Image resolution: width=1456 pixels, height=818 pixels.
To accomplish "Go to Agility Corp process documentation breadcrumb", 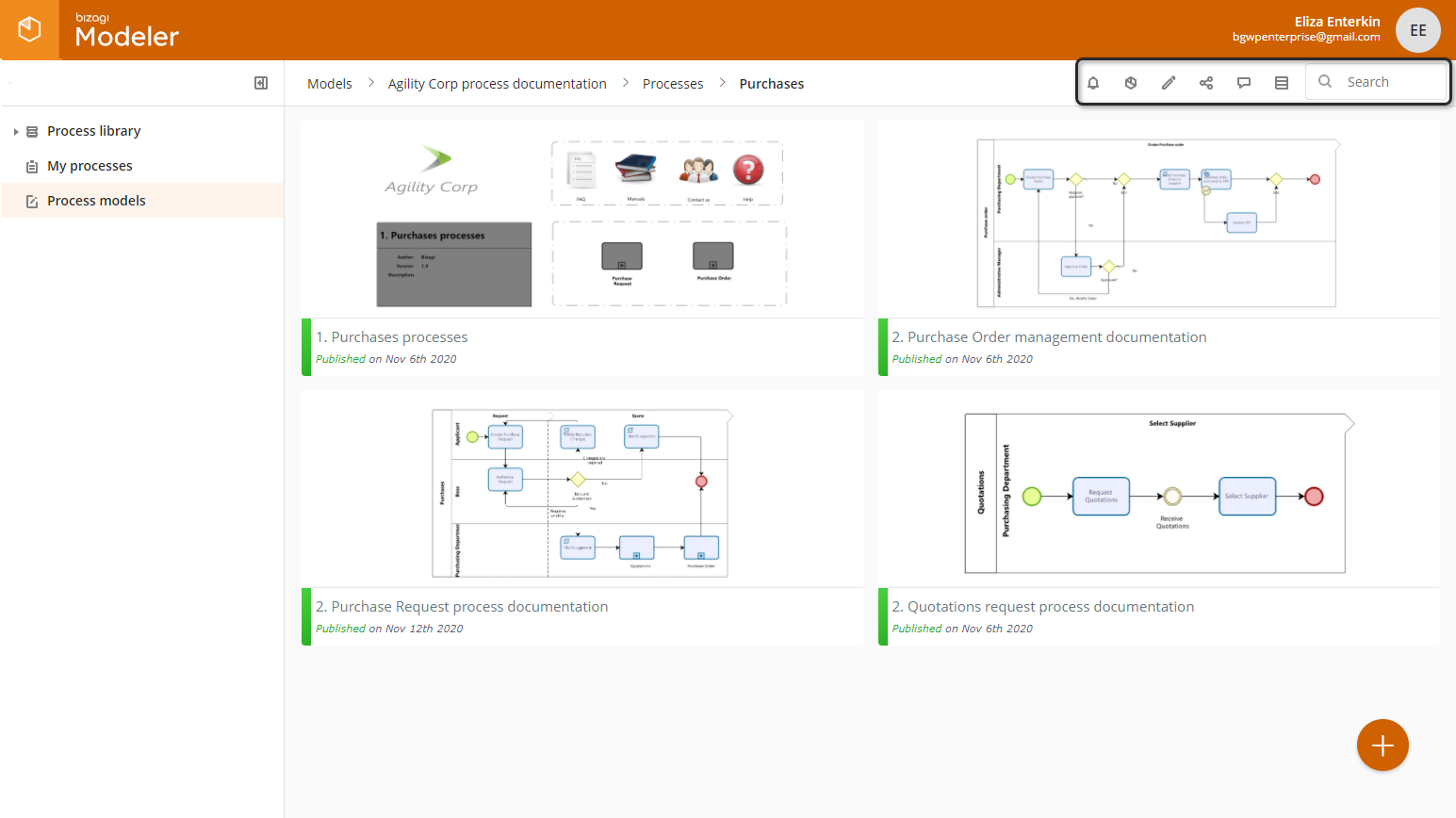I will coord(498,84).
